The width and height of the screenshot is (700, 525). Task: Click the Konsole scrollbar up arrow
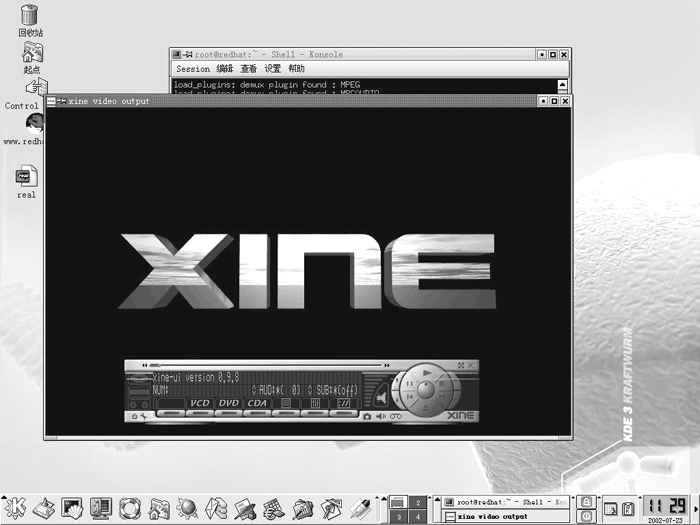pyautogui.click(x=562, y=85)
